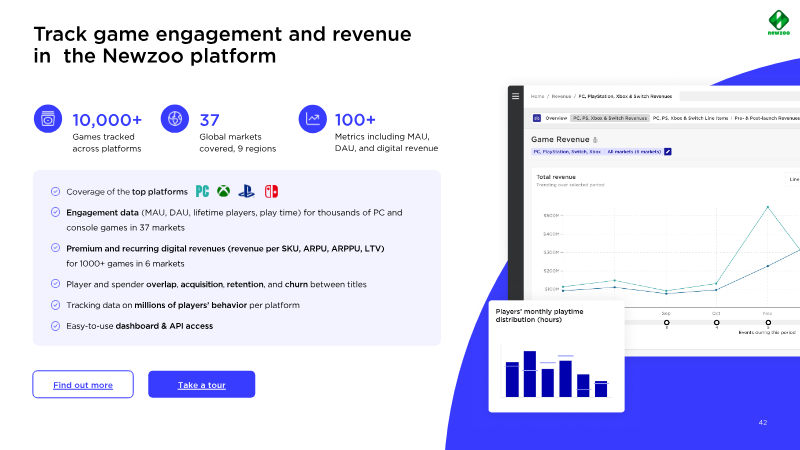The height and width of the screenshot is (450, 800).
Task: Open the Line chart type dropdown
Action: pyautogui.click(x=793, y=179)
